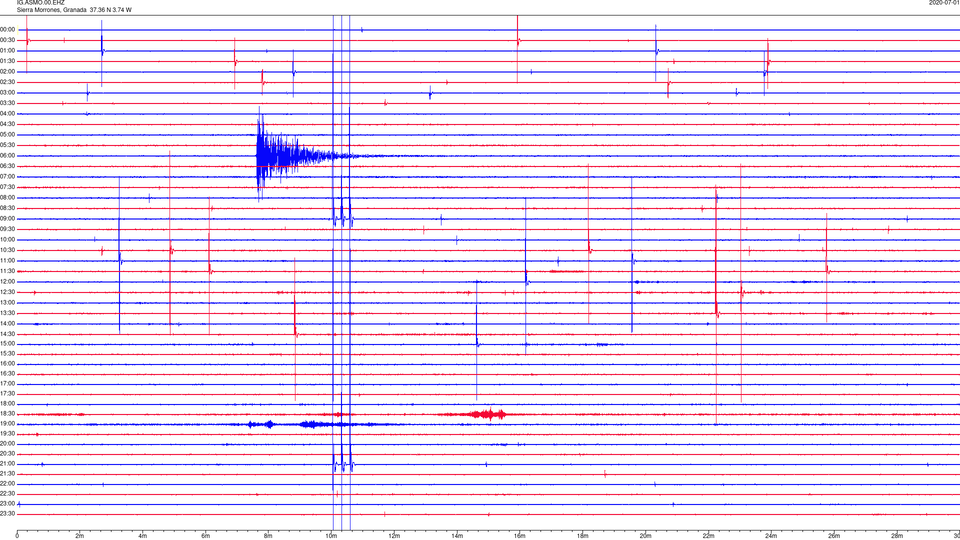Click the 07:00 time label
This screenshot has height=540, width=960.
[8, 176]
